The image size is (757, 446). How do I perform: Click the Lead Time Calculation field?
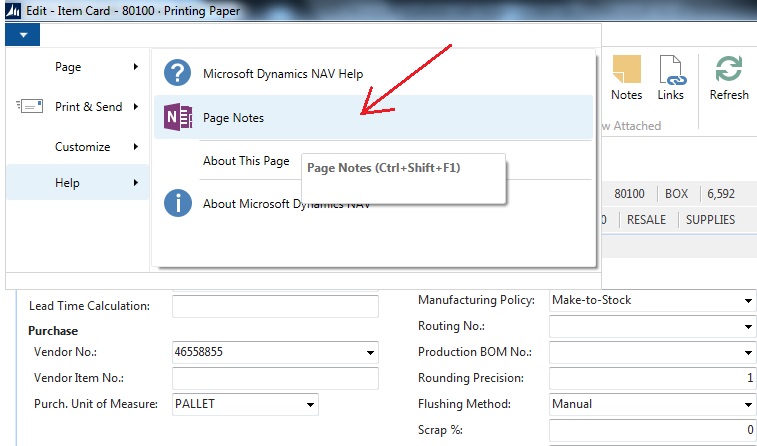coord(275,306)
